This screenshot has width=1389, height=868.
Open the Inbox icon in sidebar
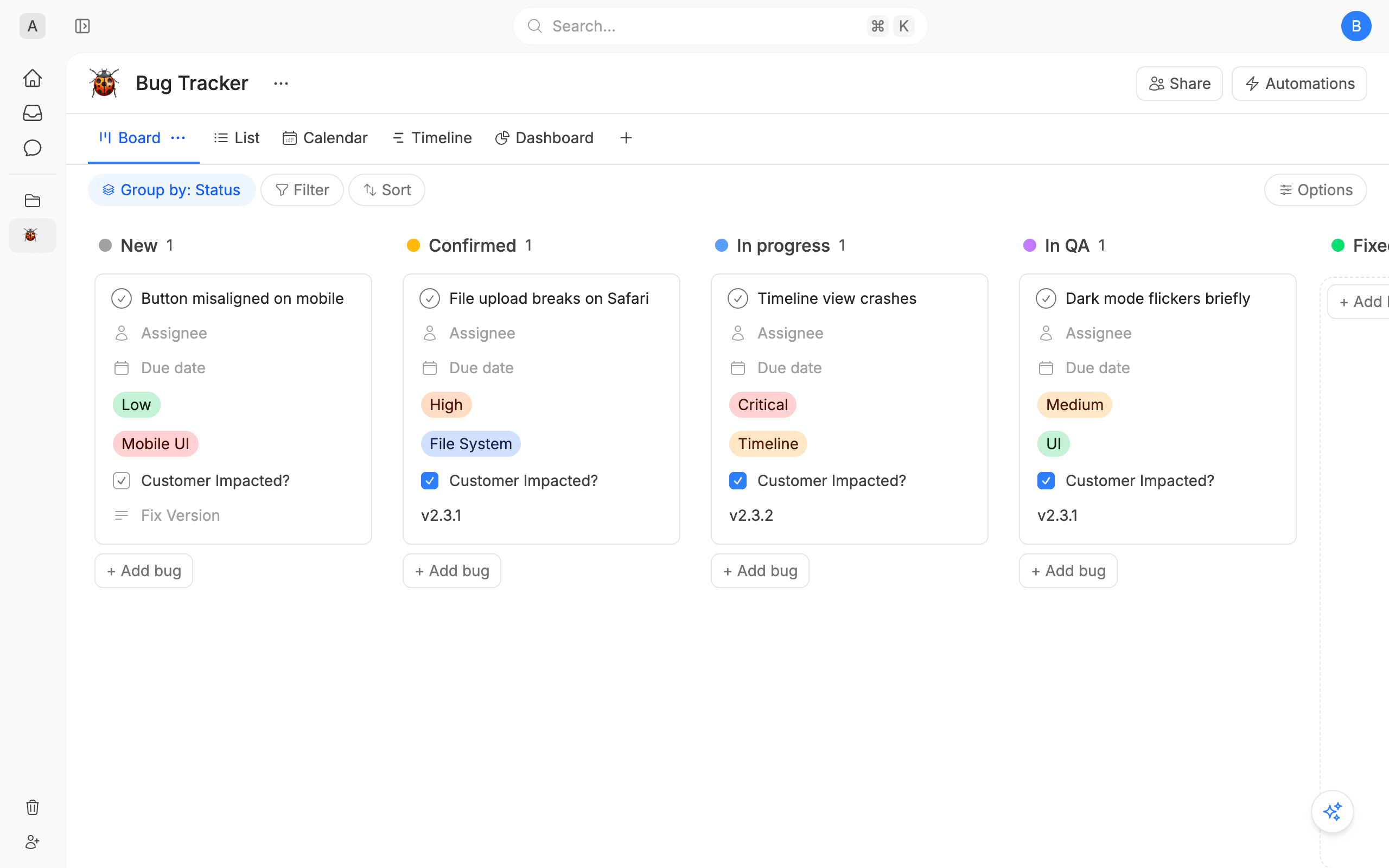click(33, 113)
